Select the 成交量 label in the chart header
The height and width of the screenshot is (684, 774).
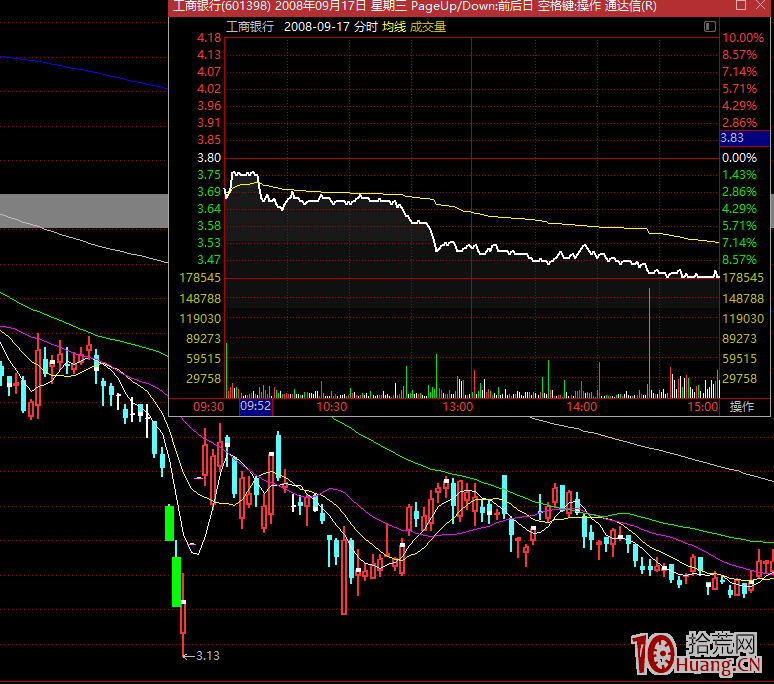[x=428, y=27]
